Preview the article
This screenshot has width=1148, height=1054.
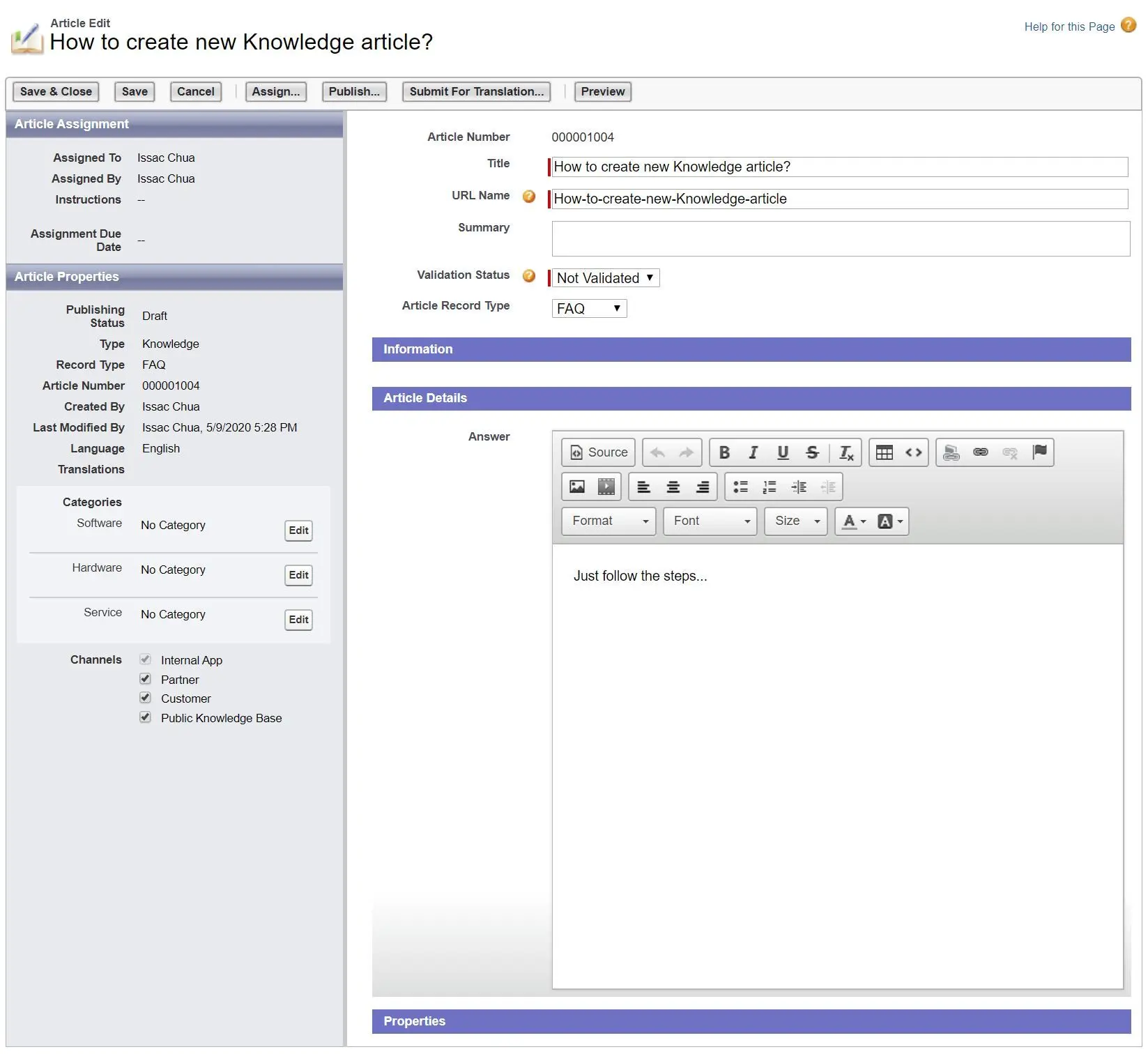coord(603,92)
